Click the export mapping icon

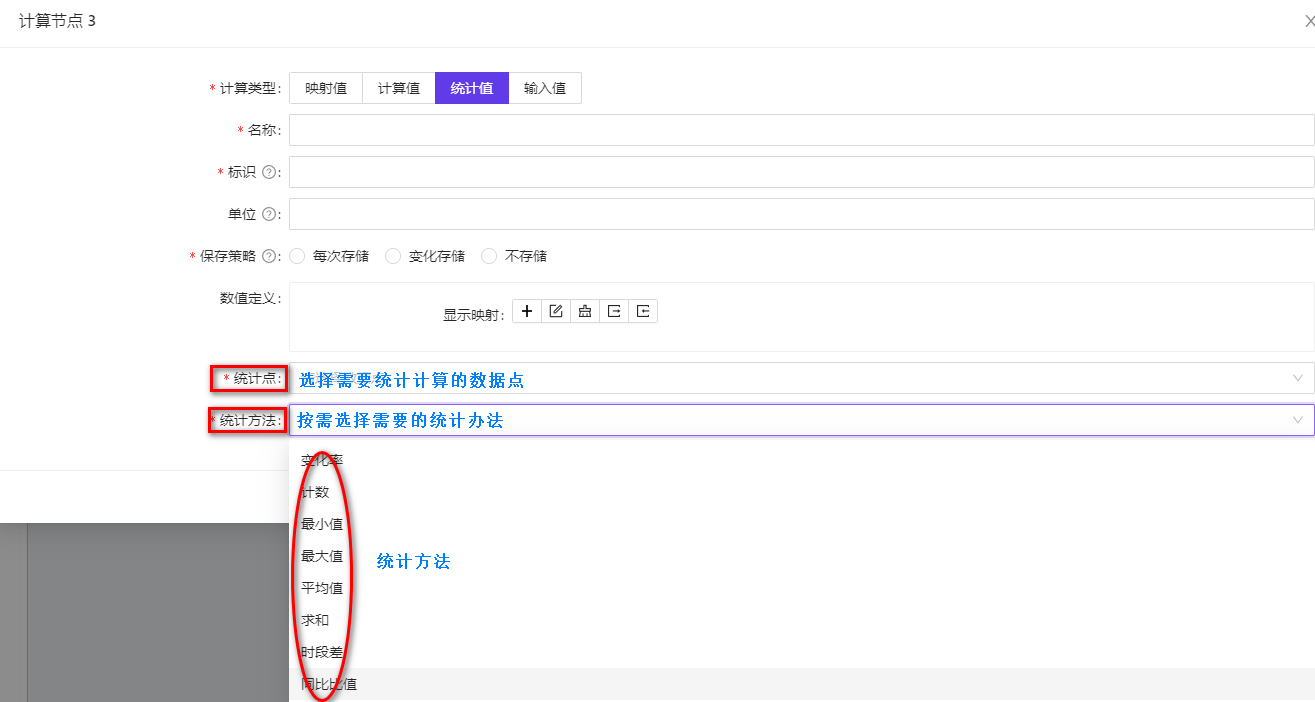(613, 310)
